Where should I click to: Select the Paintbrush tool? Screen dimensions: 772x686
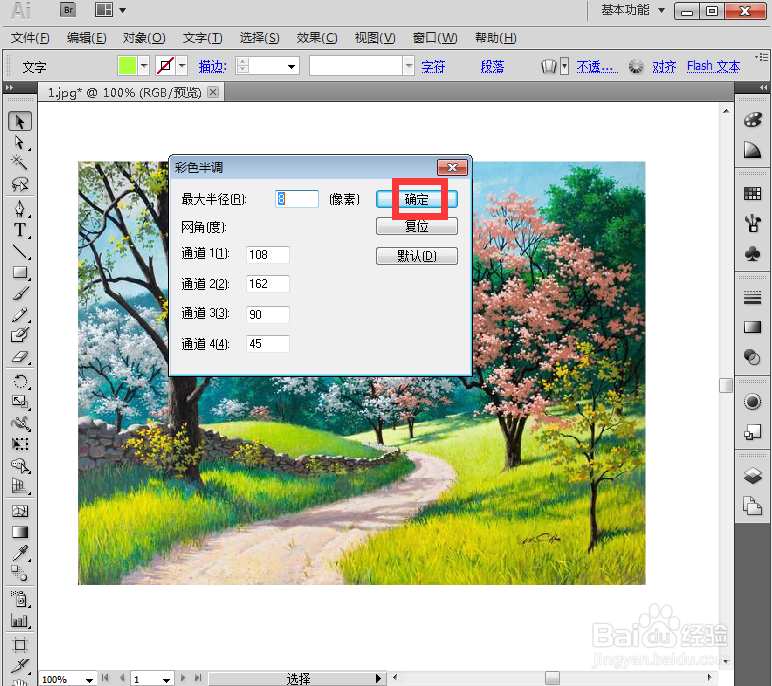(x=20, y=294)
